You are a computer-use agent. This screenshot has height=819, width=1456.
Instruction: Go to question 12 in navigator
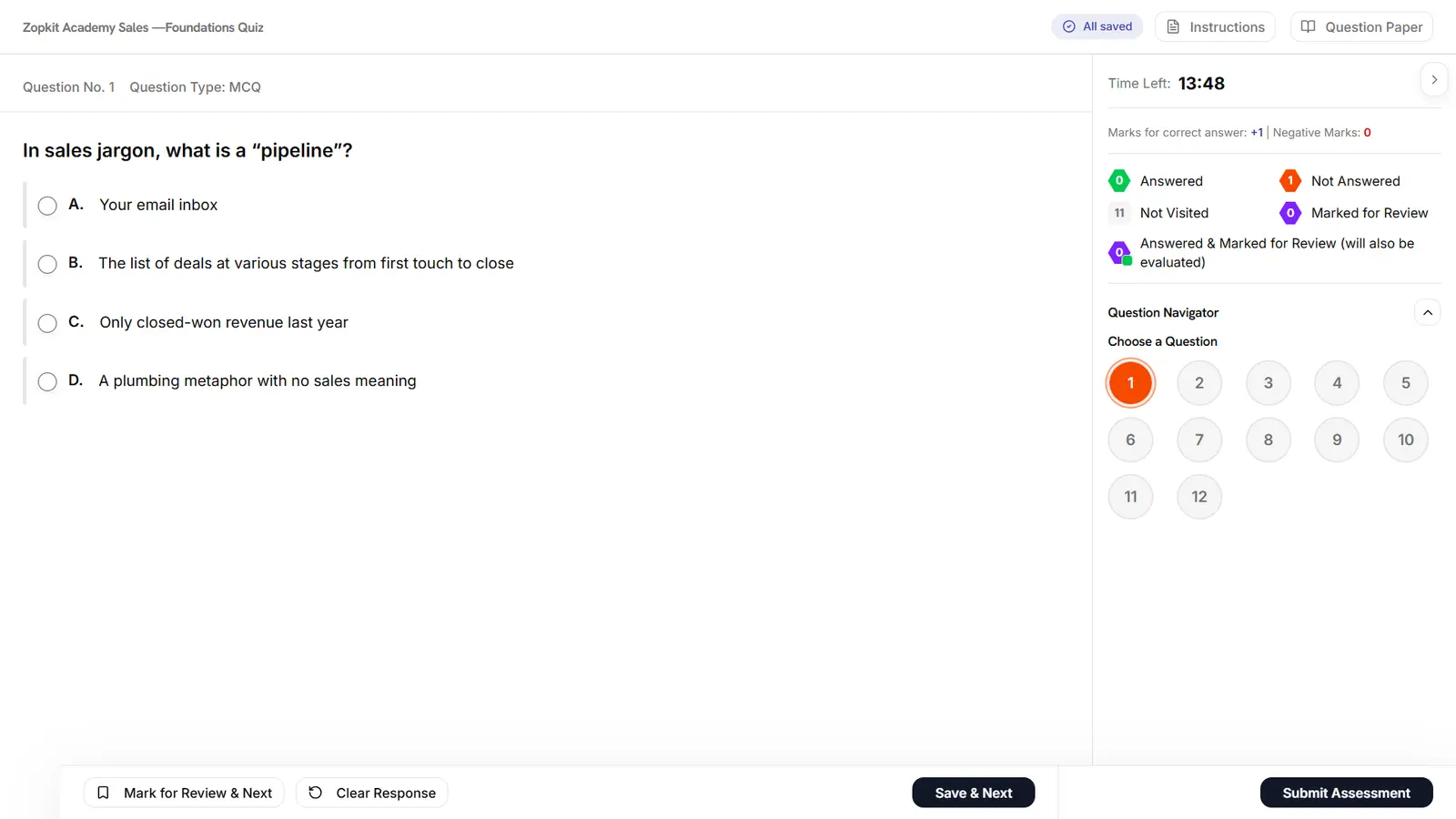[x=1199, y=497]
